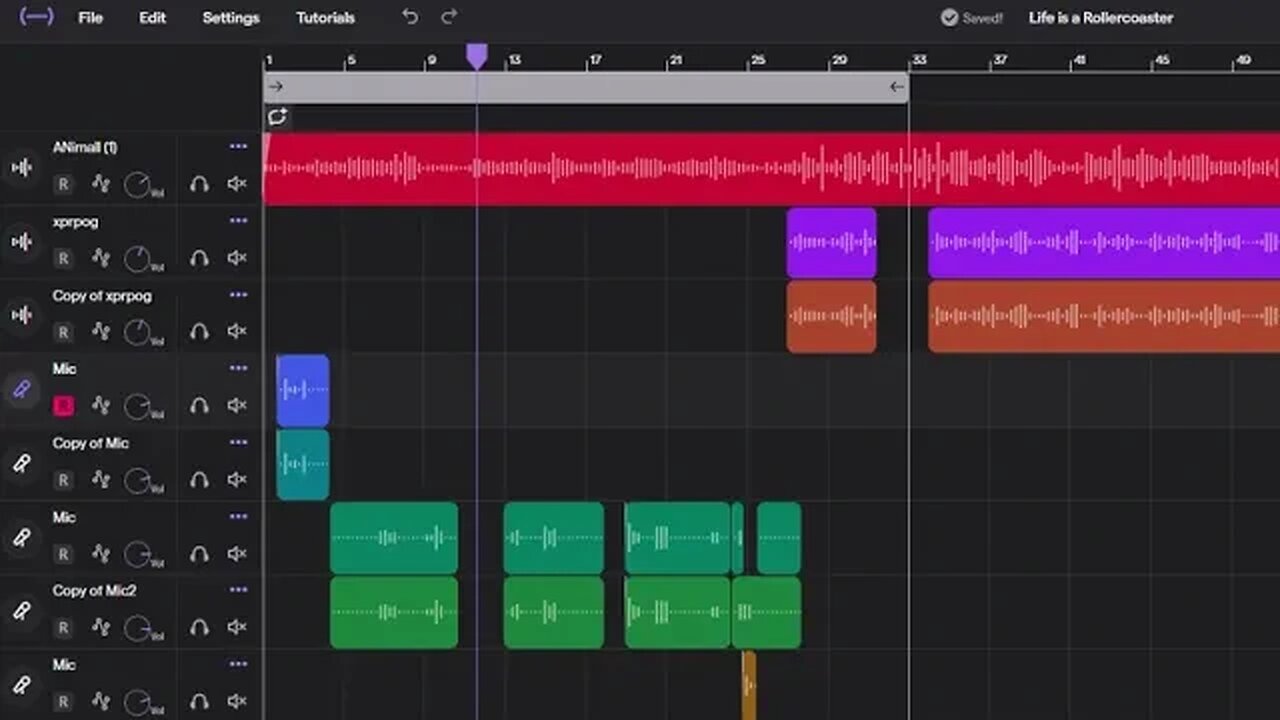Click the purple playhead marker on ruler
1280x720 pixels.
477,56
